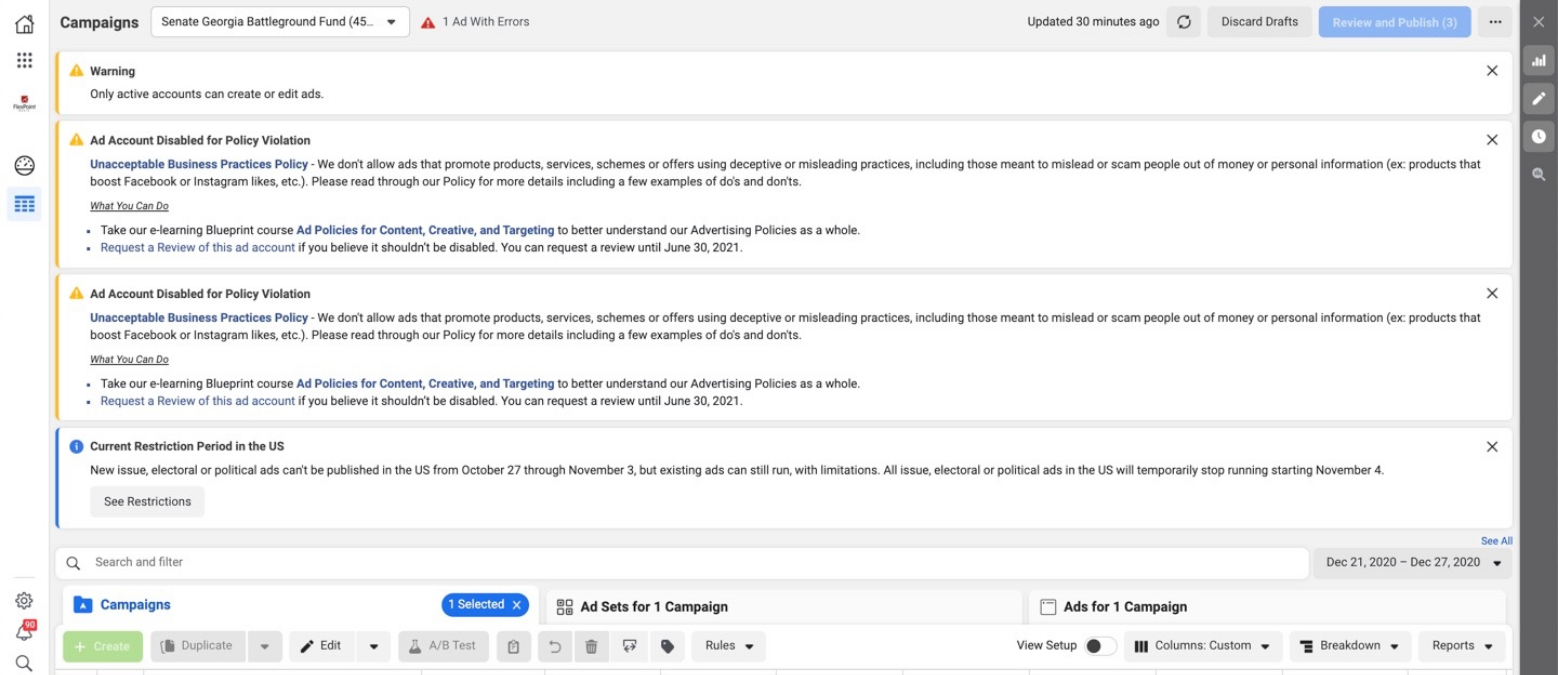The width and height of the screenshot is (1558, 675).
Task: Click Request a Review link in upper banner
Action: click(198, 248)
